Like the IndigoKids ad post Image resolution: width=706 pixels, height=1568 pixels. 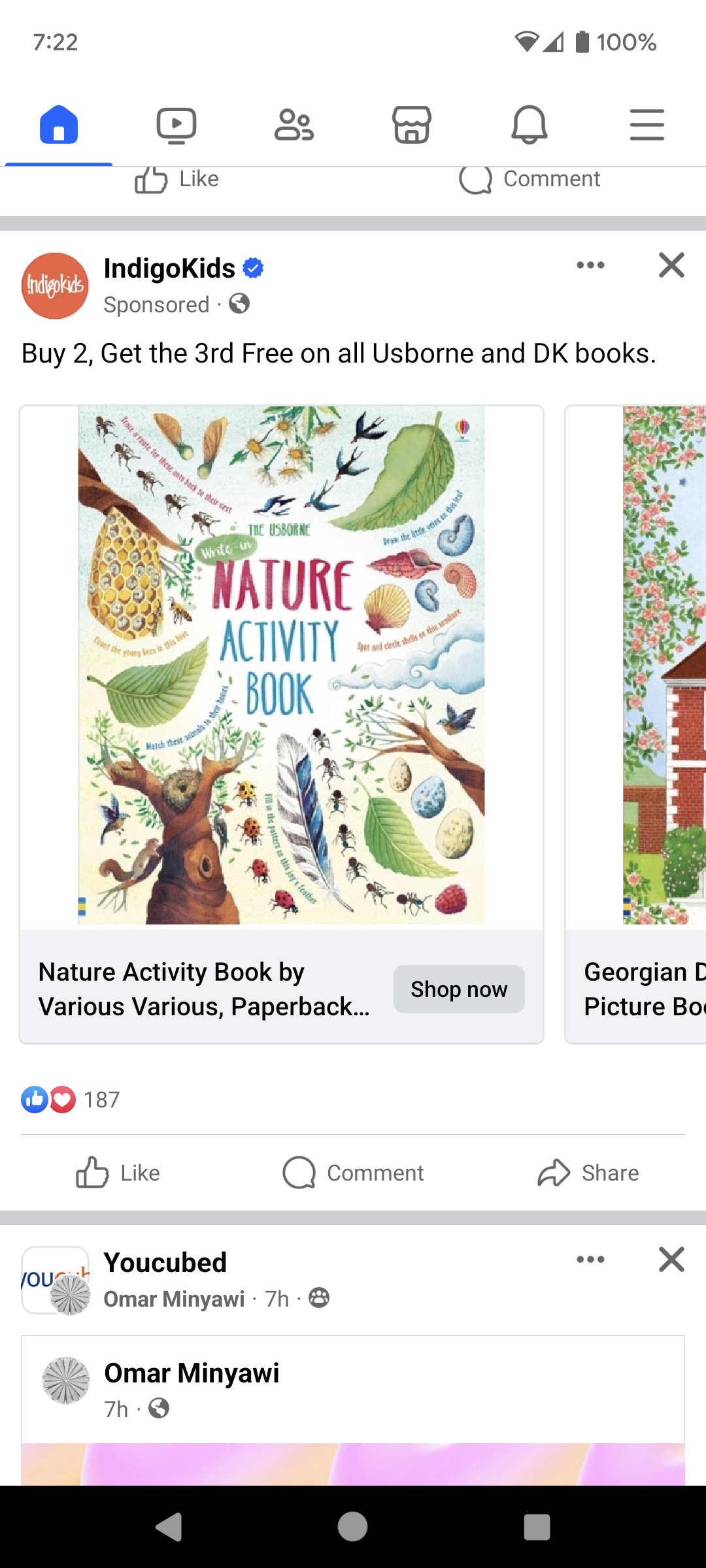tap(118, 1173)
